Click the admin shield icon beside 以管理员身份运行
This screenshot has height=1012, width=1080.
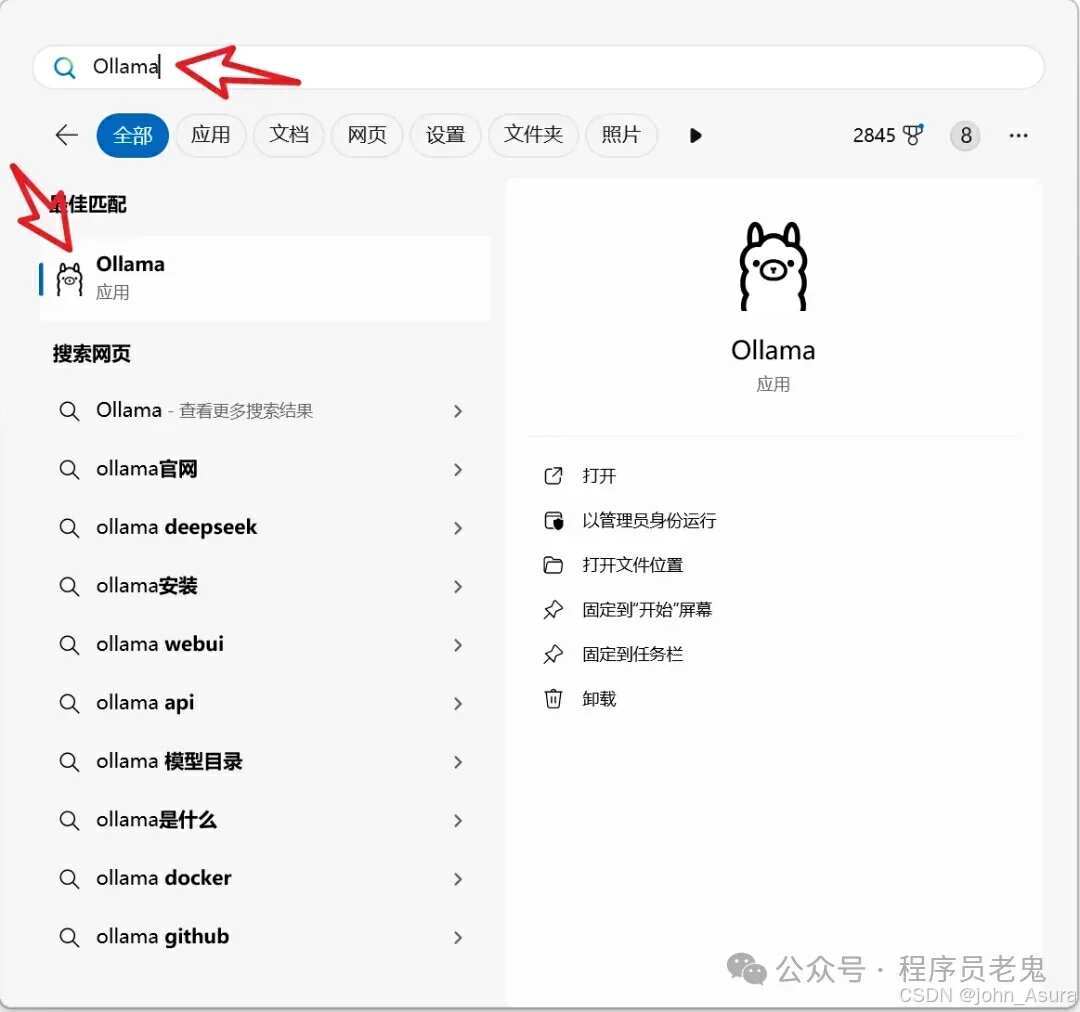[554, 521]
